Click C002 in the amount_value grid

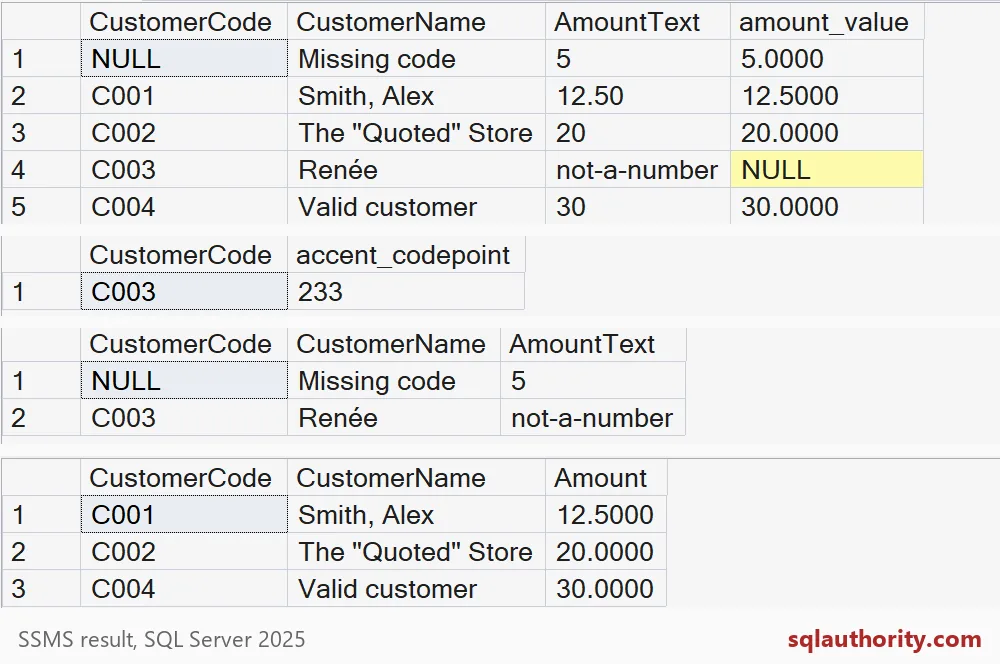(184, 133)
